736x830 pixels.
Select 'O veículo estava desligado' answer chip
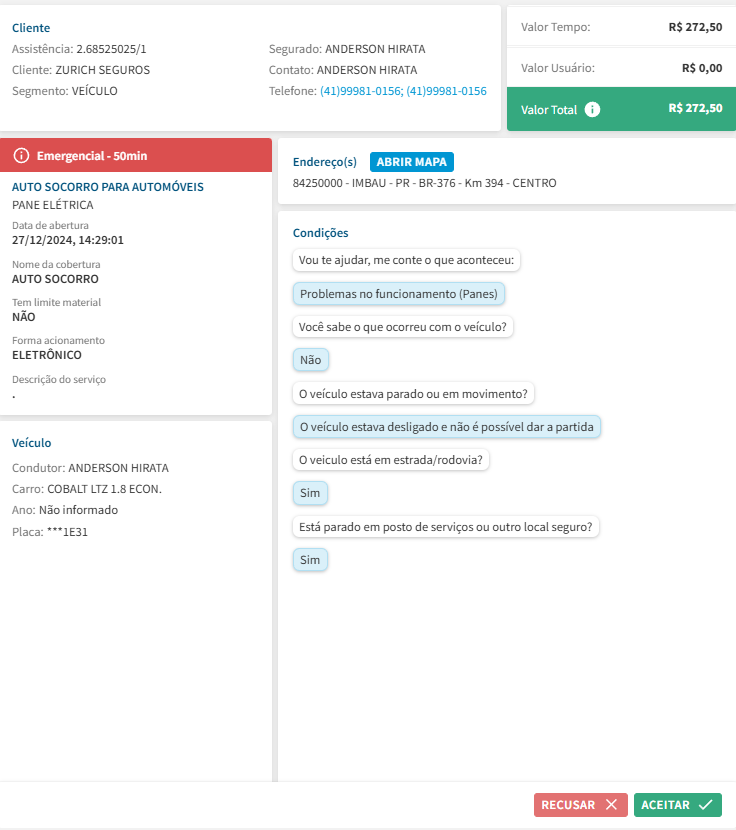point(447,427)
